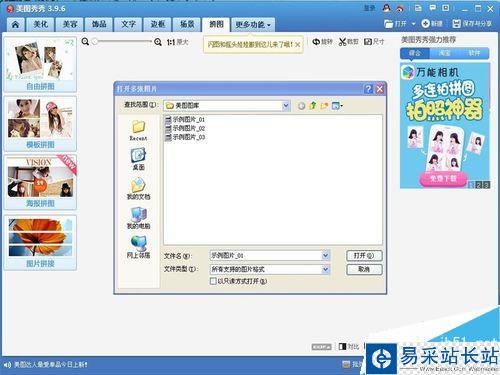Select the 模板拼图 collage mode

(40, 124)
